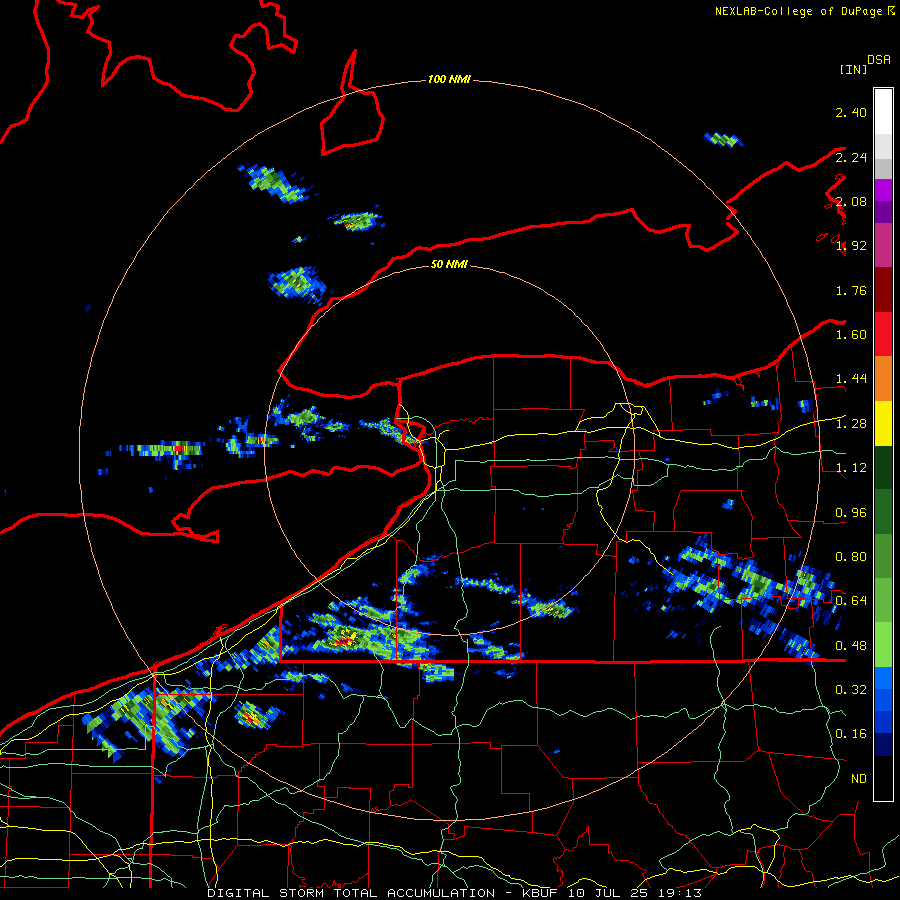Screen dimensions: 900x900
Task: Click the [IN] units label
Action: coord(853,69)
